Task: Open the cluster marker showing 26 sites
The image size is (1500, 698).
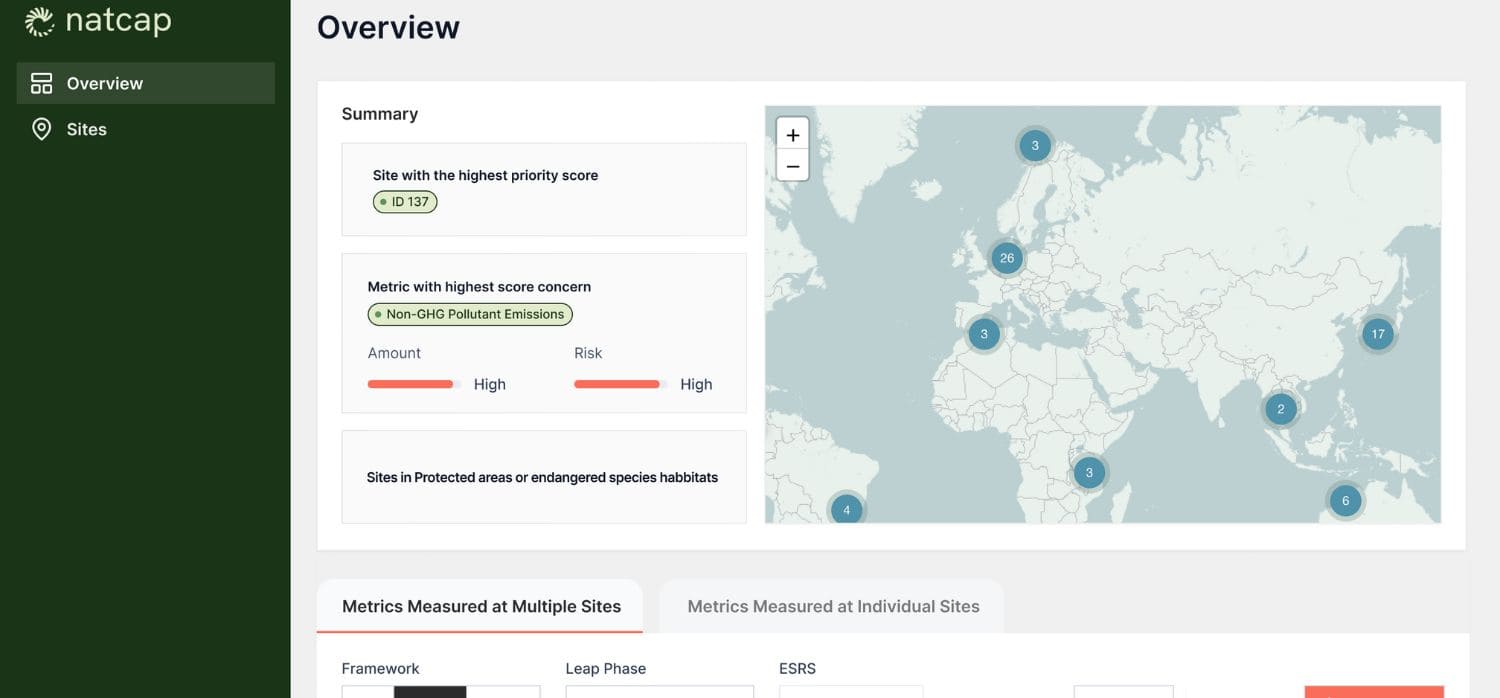Action: pos(1006,258)
